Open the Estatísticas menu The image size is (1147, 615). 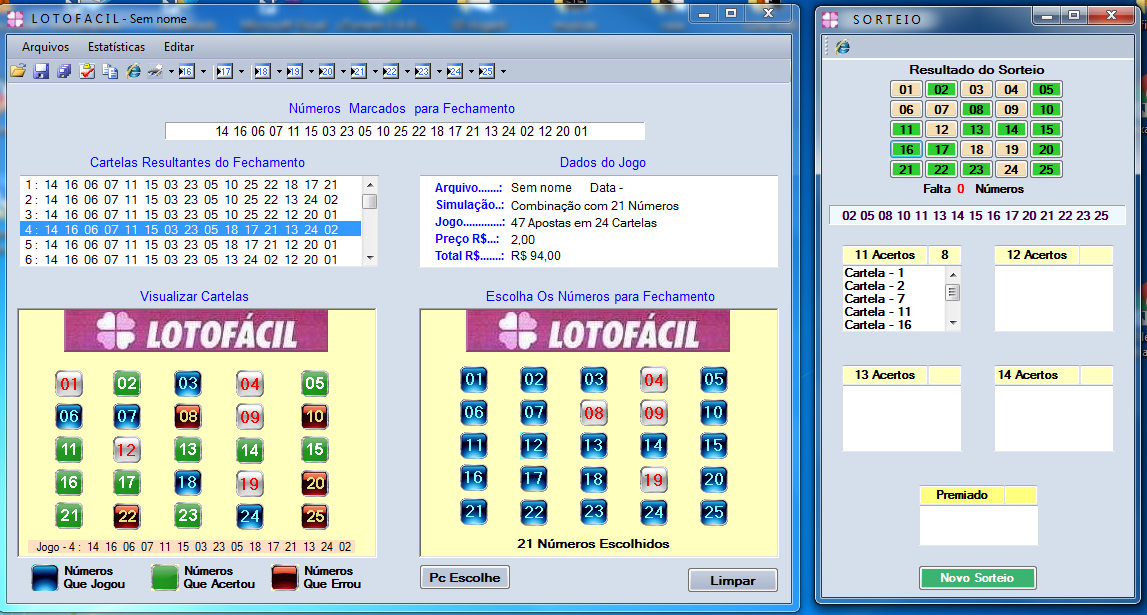coord(116,47)
